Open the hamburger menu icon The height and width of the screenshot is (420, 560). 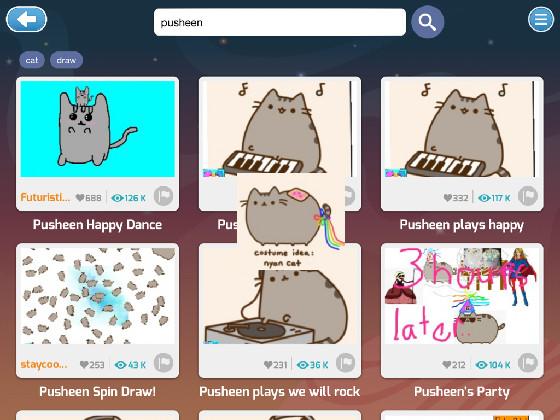tap(541, 19)
